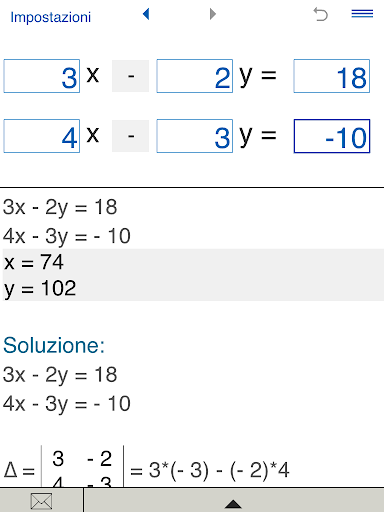This screenshot has height=512, width=384.
Task: Expand the bottom panel with up triangle
Action: (233, 504)
